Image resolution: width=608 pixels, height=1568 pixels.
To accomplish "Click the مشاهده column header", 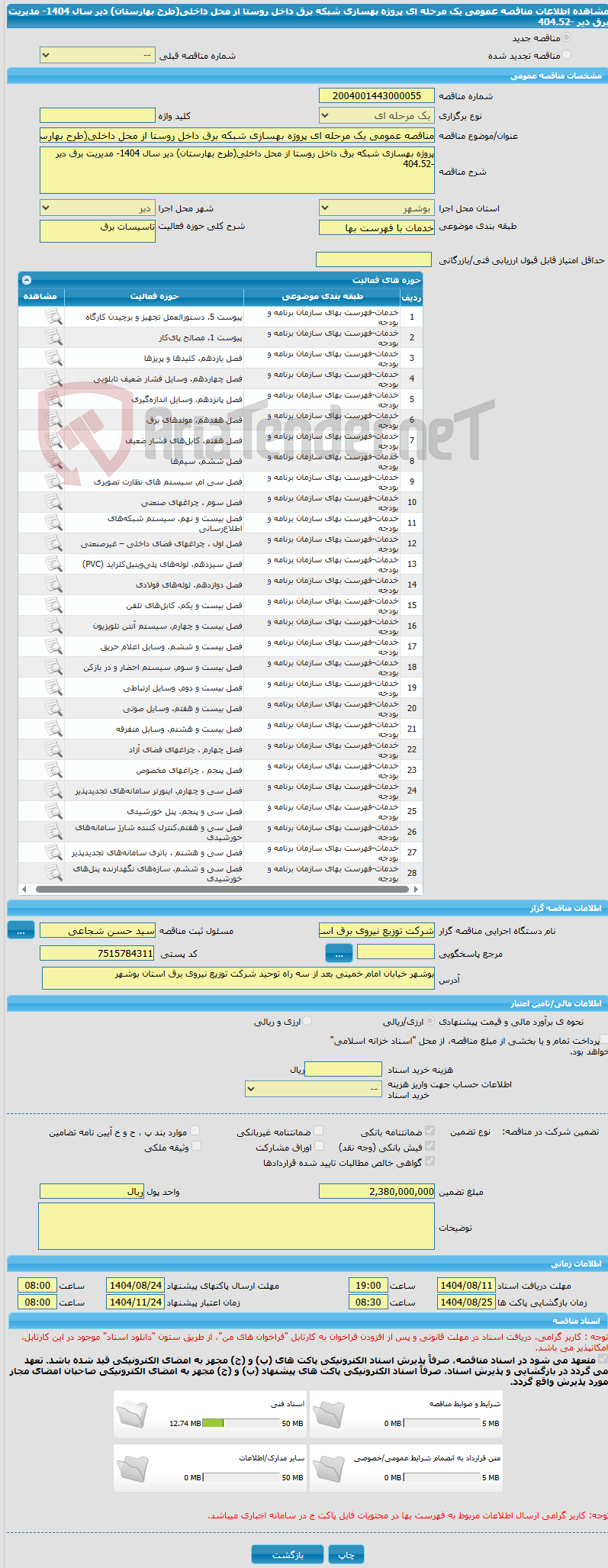I will point(40,296).
